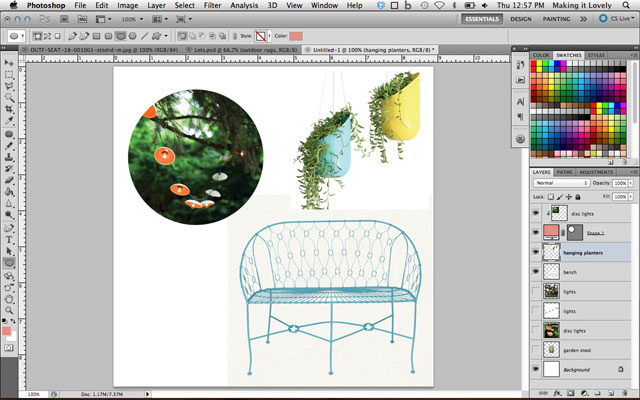
Task: Open the Paths panel tab
Action: pyautogui.click(x=565, y=171)
